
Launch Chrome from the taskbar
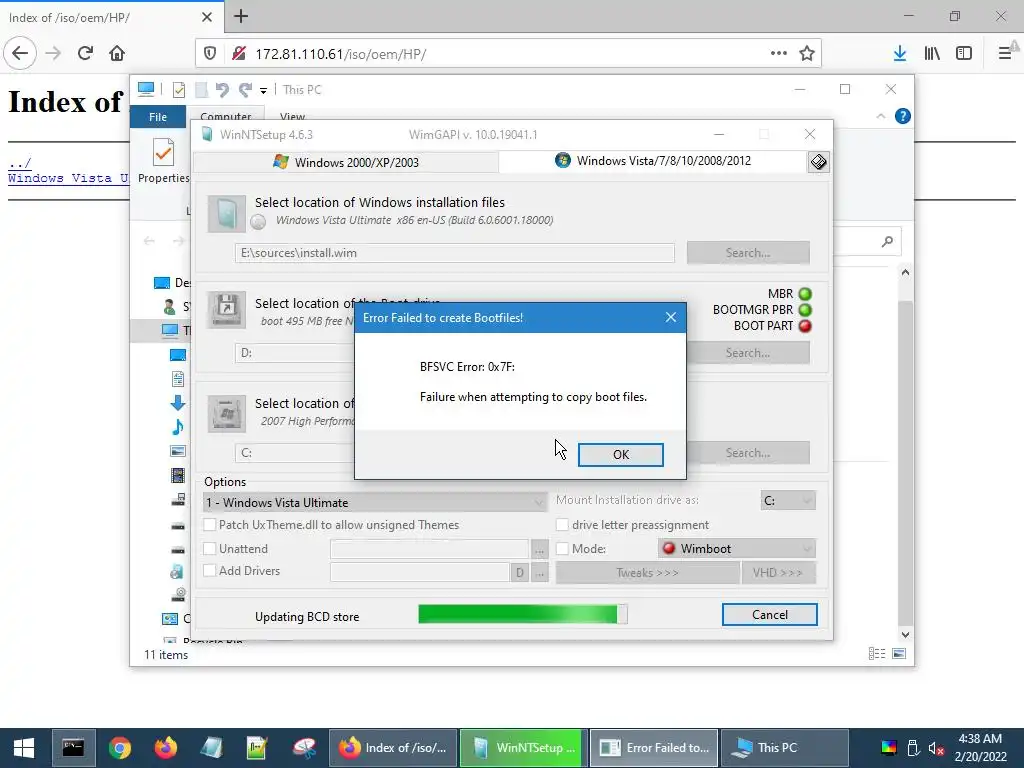click(120, 748)
